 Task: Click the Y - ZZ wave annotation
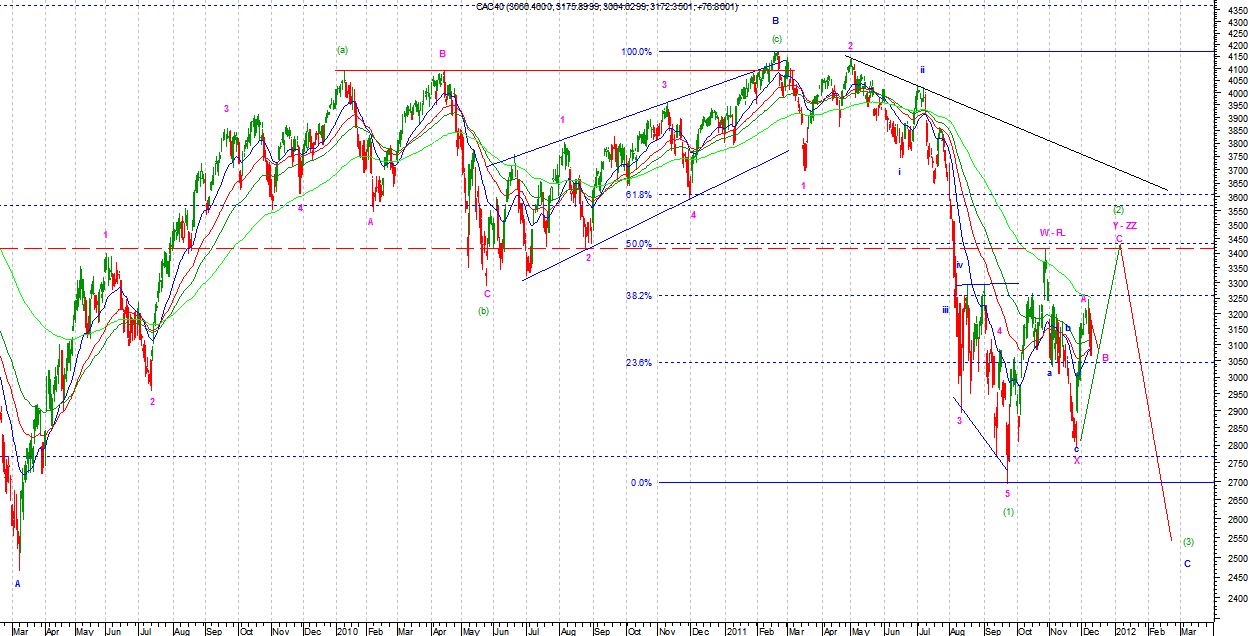[1124, 226]
